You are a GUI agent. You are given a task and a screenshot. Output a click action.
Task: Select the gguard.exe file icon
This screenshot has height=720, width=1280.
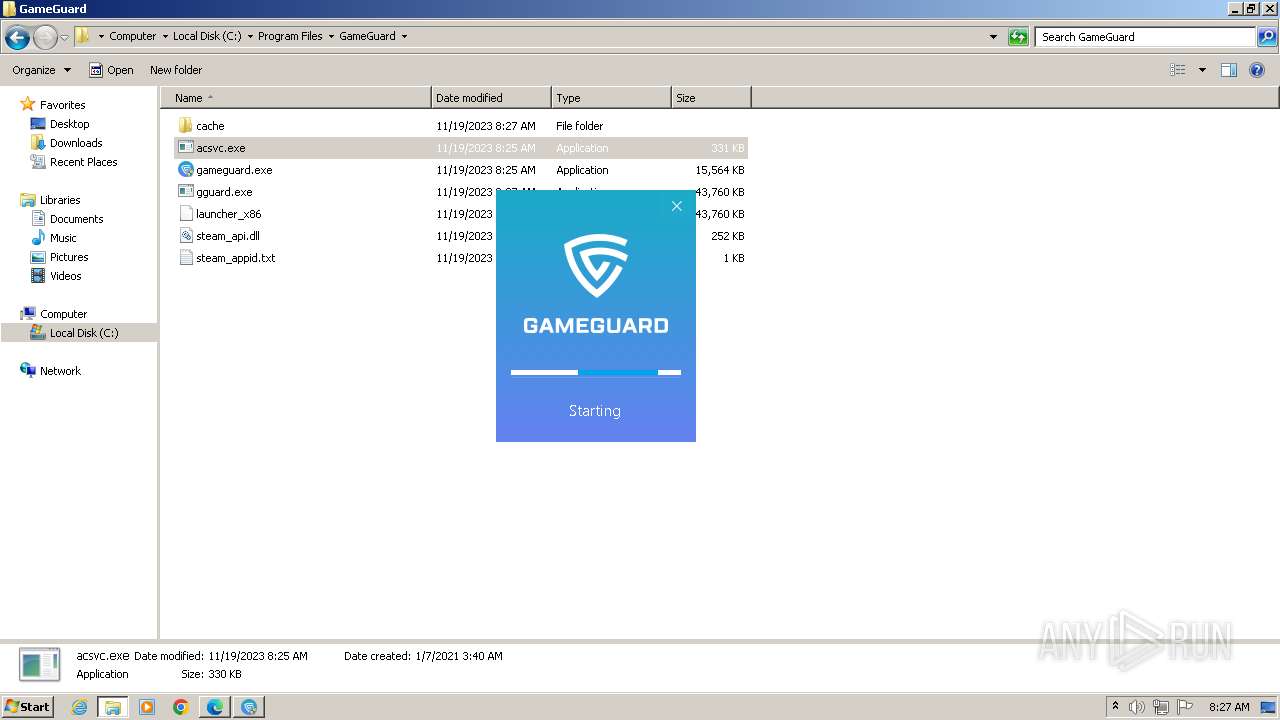click(x=185, y=192)
